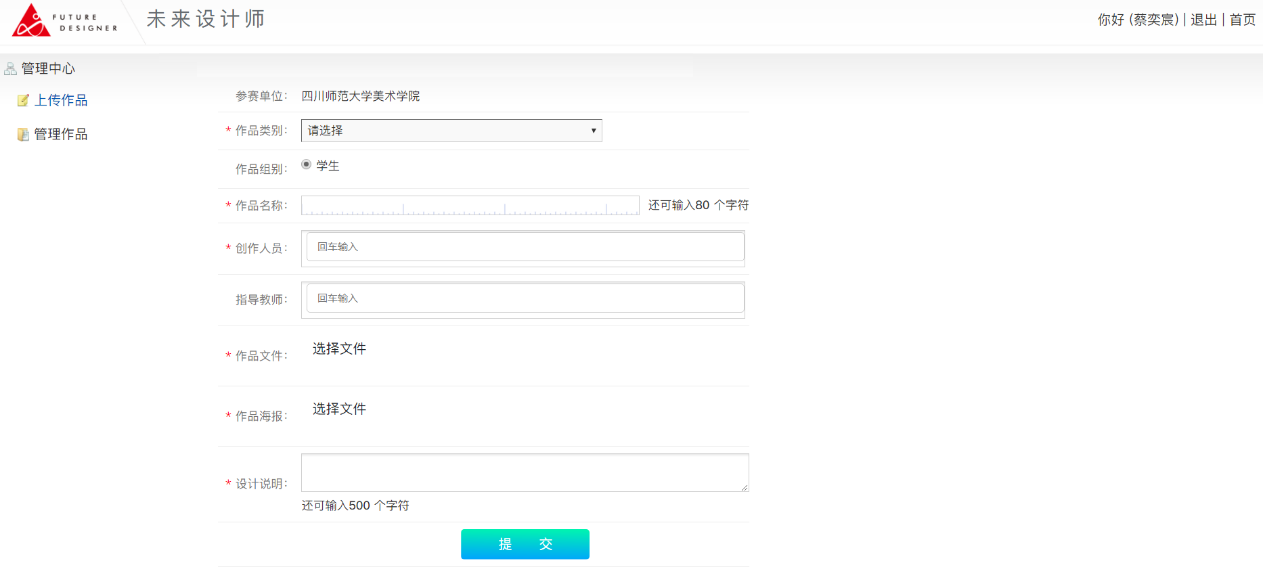1263x586 pixels.
Task: Click the 上传作品 pencil note icon
Action: (x=23, y=101)
